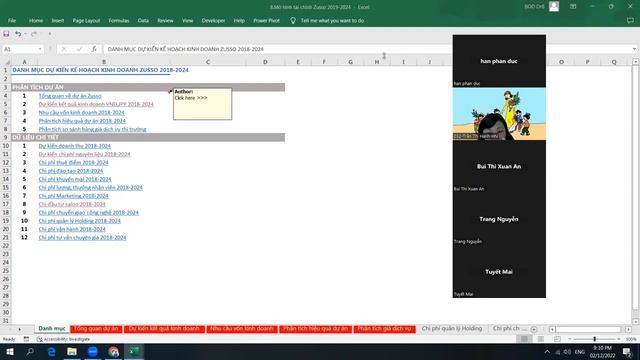
Task: Open link Nhu cầu vốn kinh doanh 2018-2024
Action: [x=81, y=113]
